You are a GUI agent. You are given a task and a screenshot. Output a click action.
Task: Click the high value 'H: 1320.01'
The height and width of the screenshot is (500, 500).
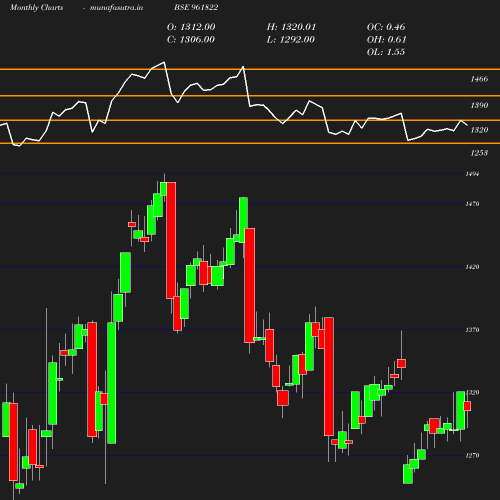coord(291,27)
